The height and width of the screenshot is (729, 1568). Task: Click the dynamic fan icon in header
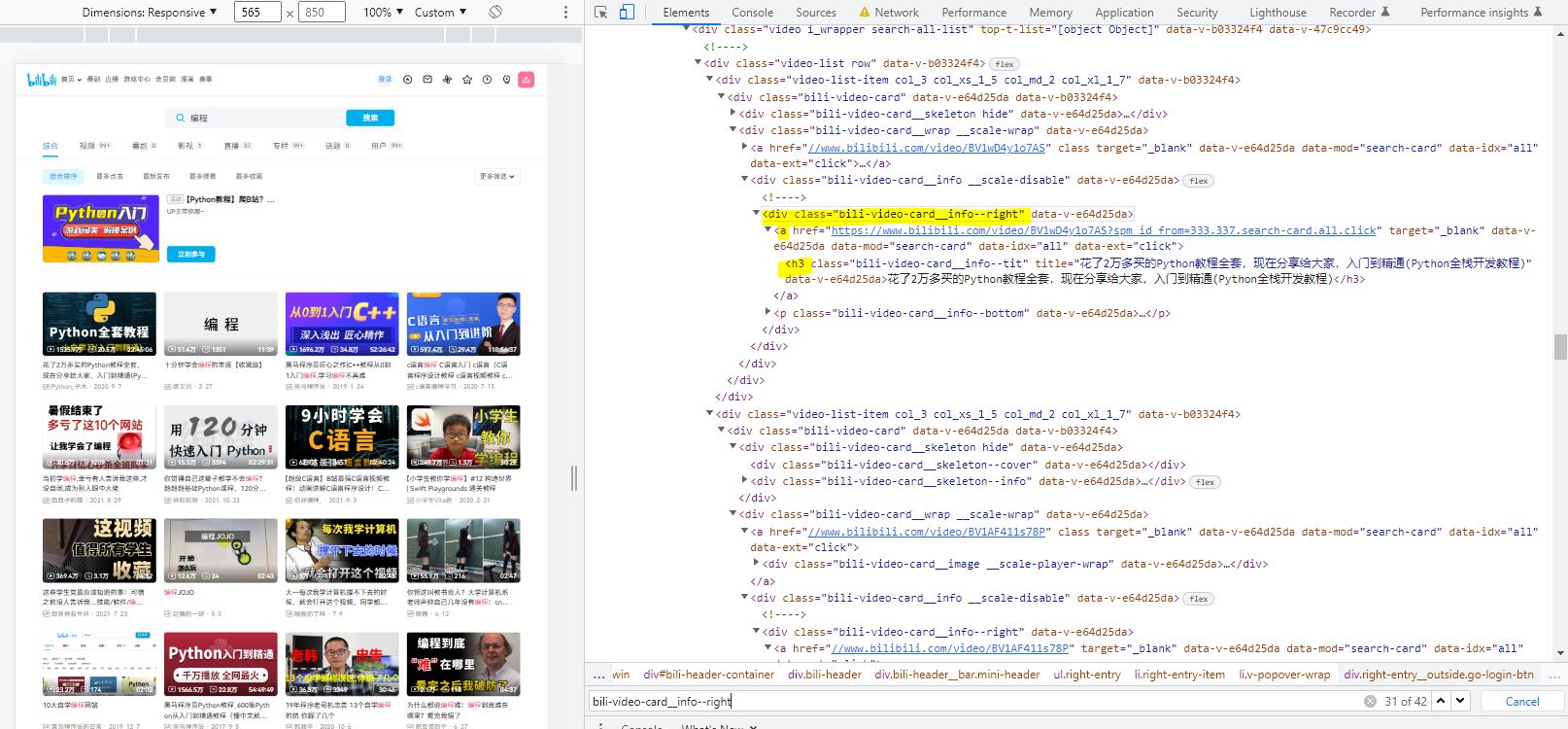(x=447, y=80)
